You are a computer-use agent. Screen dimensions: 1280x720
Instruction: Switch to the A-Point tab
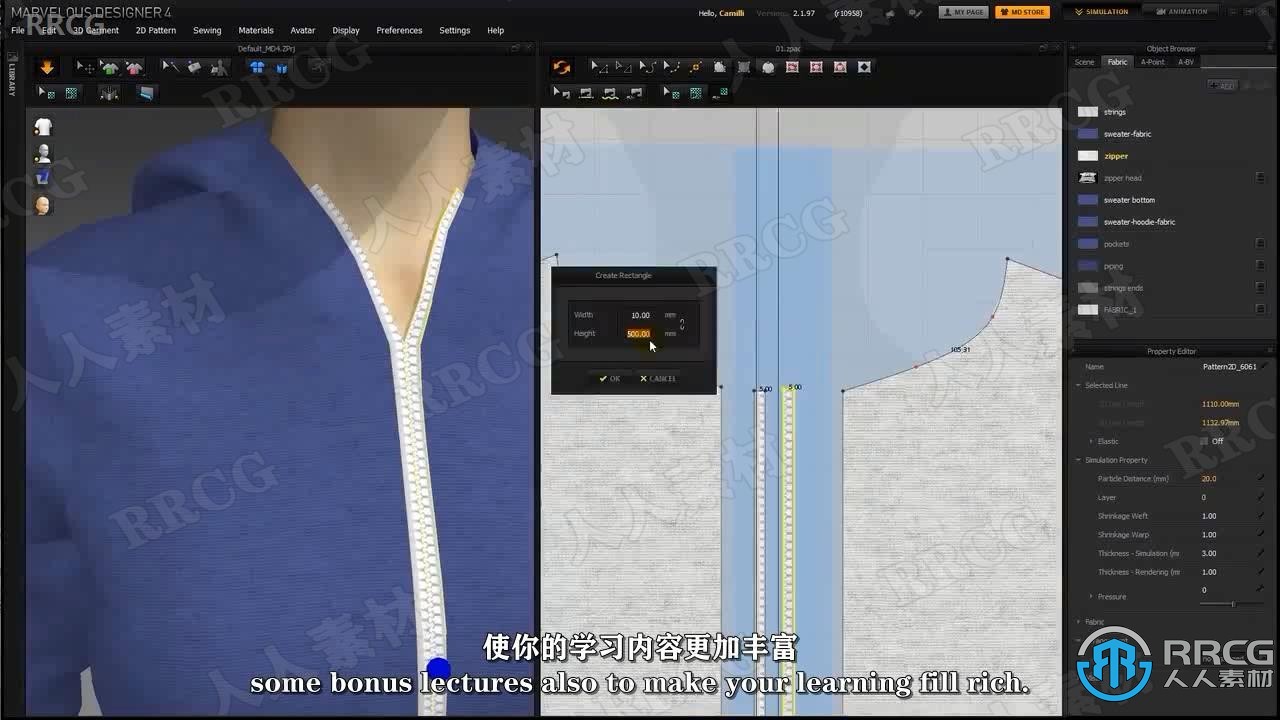pyautogui.click(x=1153, y=62)
